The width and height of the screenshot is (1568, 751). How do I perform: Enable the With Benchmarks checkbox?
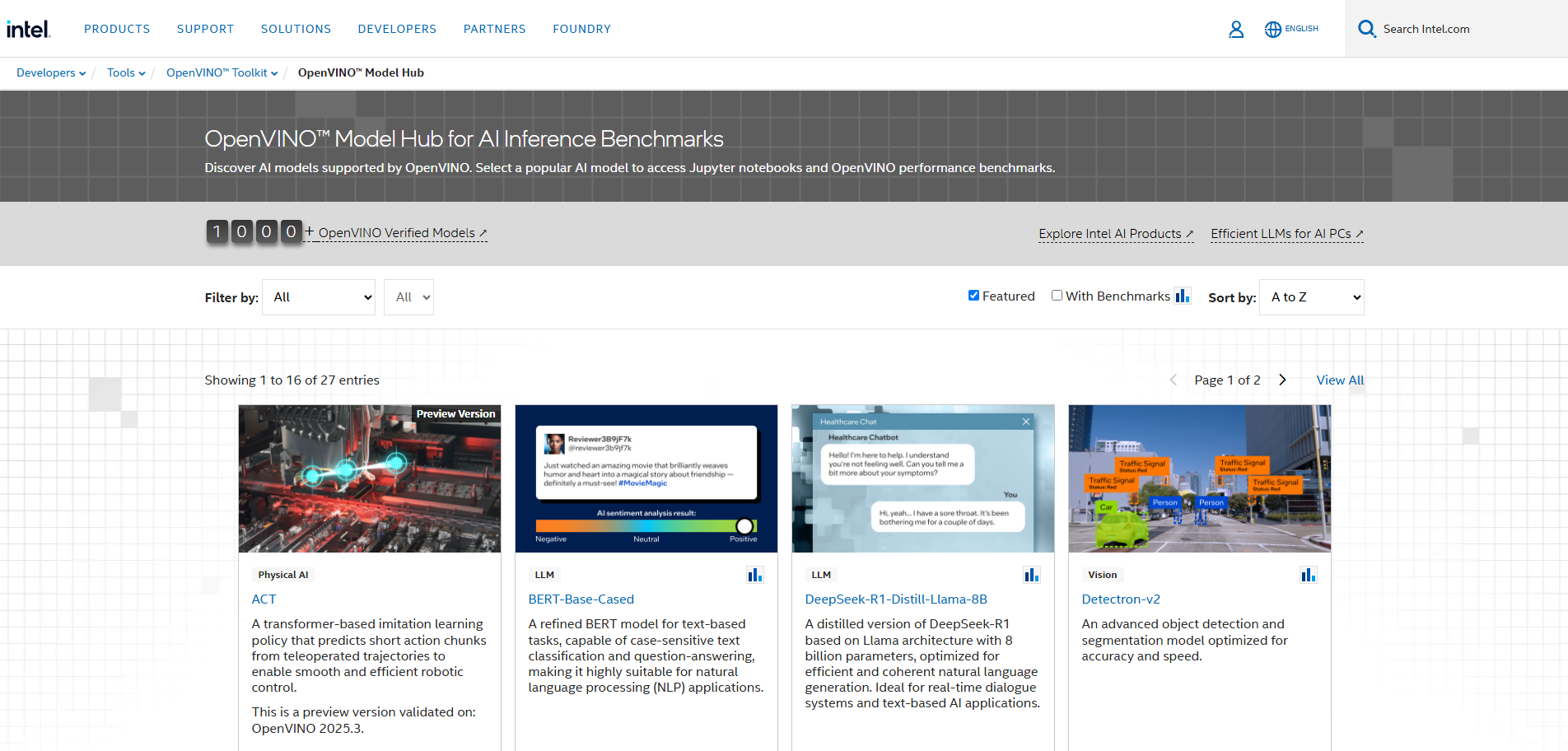pos(1057,296)
